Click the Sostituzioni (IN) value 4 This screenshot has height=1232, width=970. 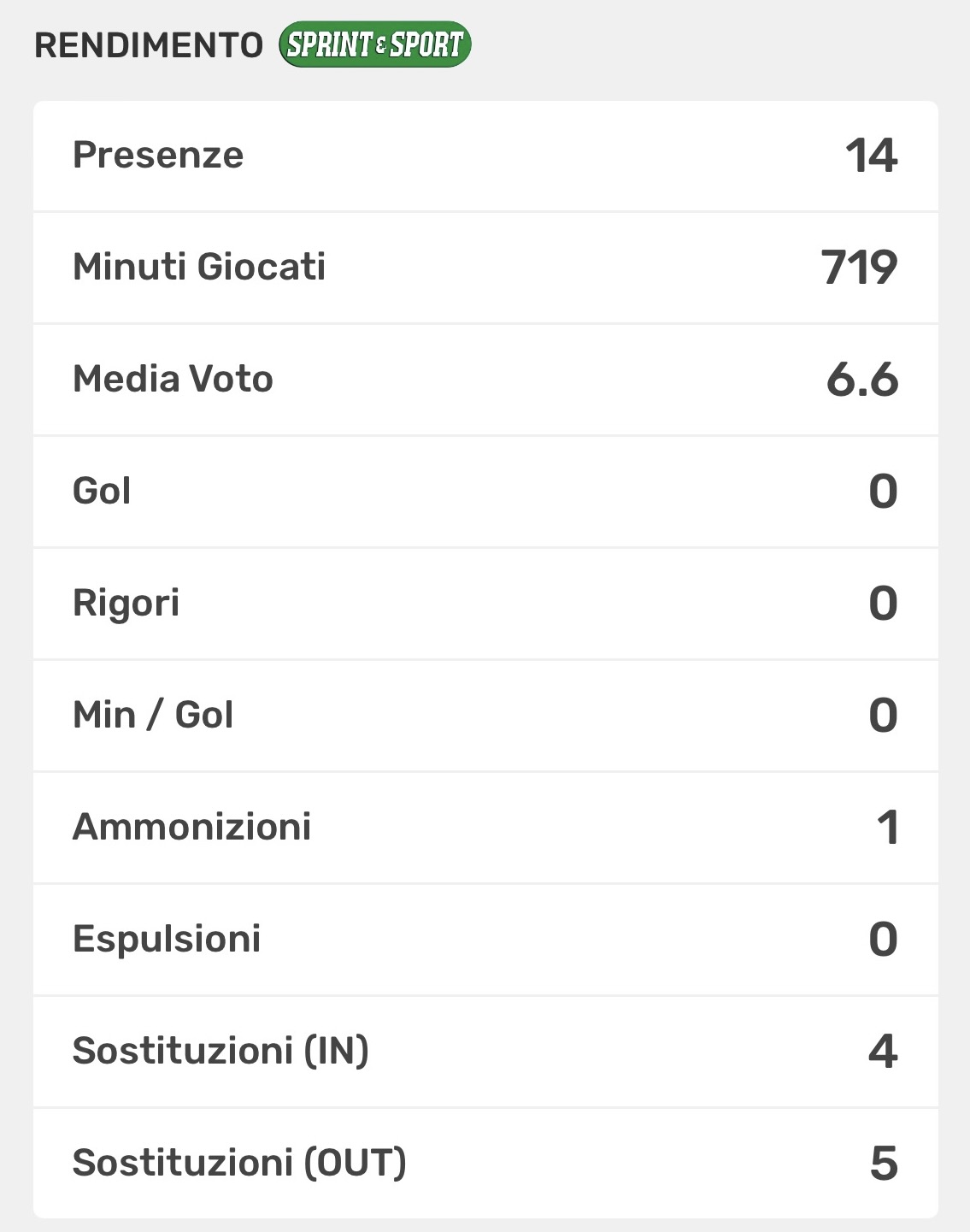click(x=883, y=1052)
